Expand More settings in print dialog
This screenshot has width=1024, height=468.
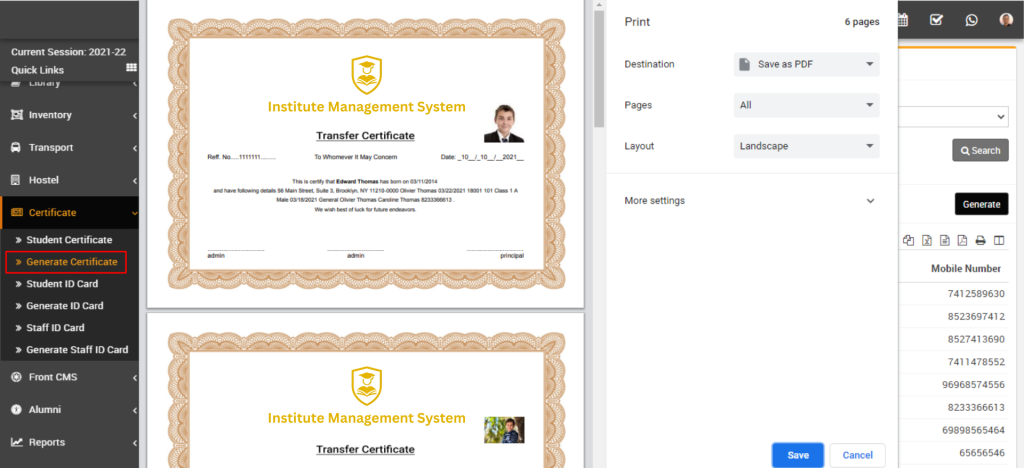[750, 200]
